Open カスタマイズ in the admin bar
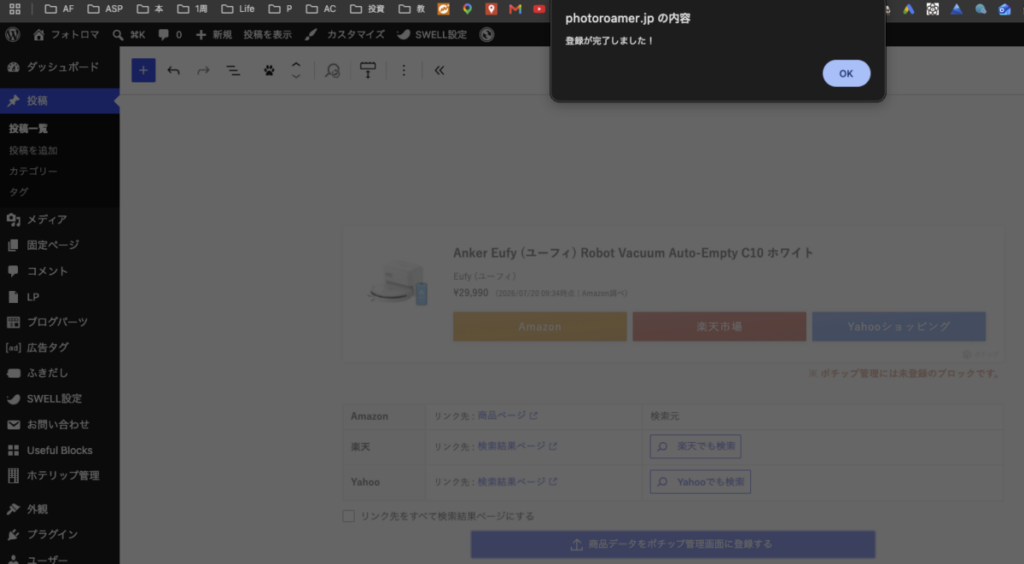This screenshot has width=1024, height=564. (x=347, y=35)
